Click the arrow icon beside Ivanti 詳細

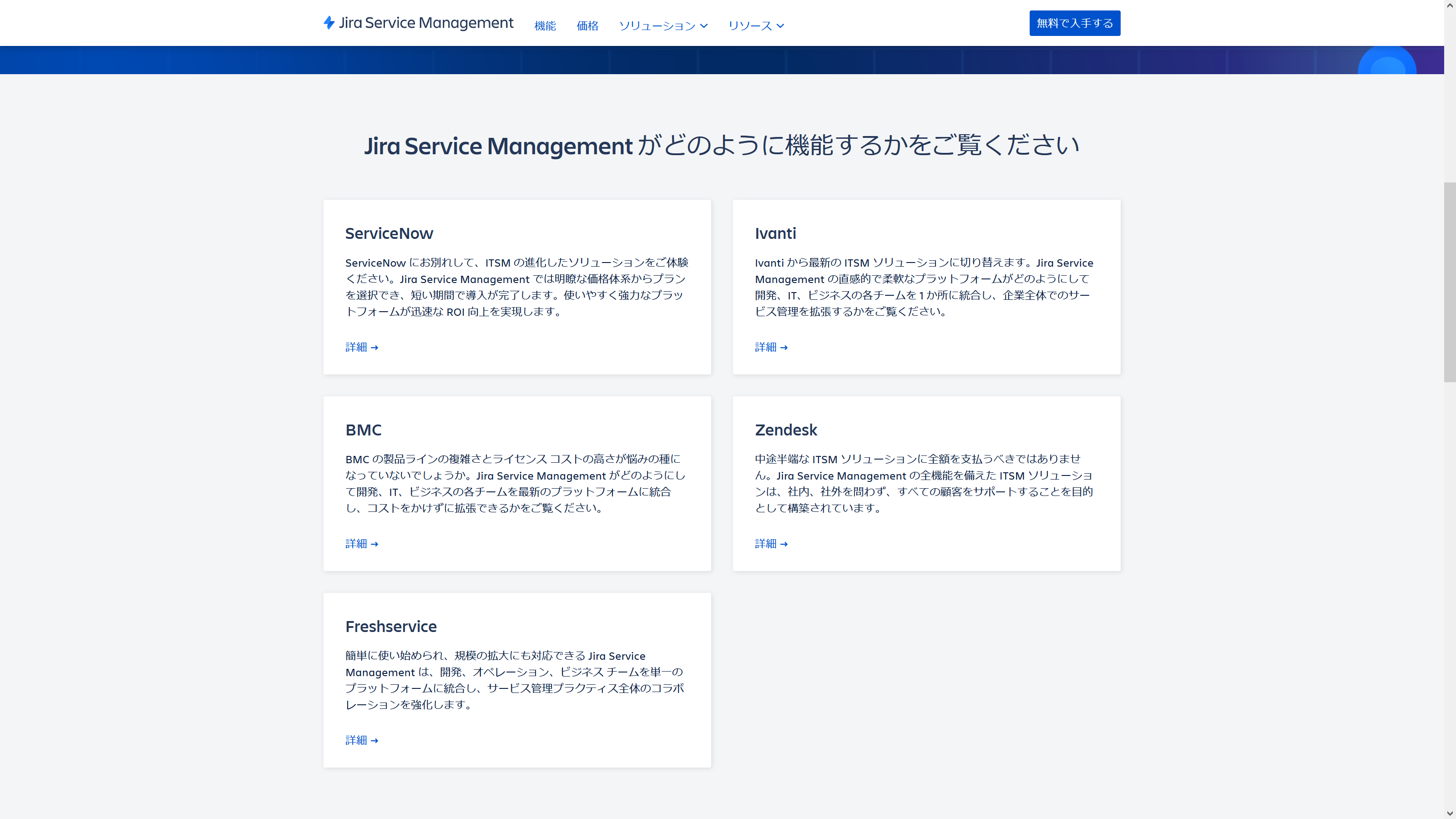[x=784, y=348]
